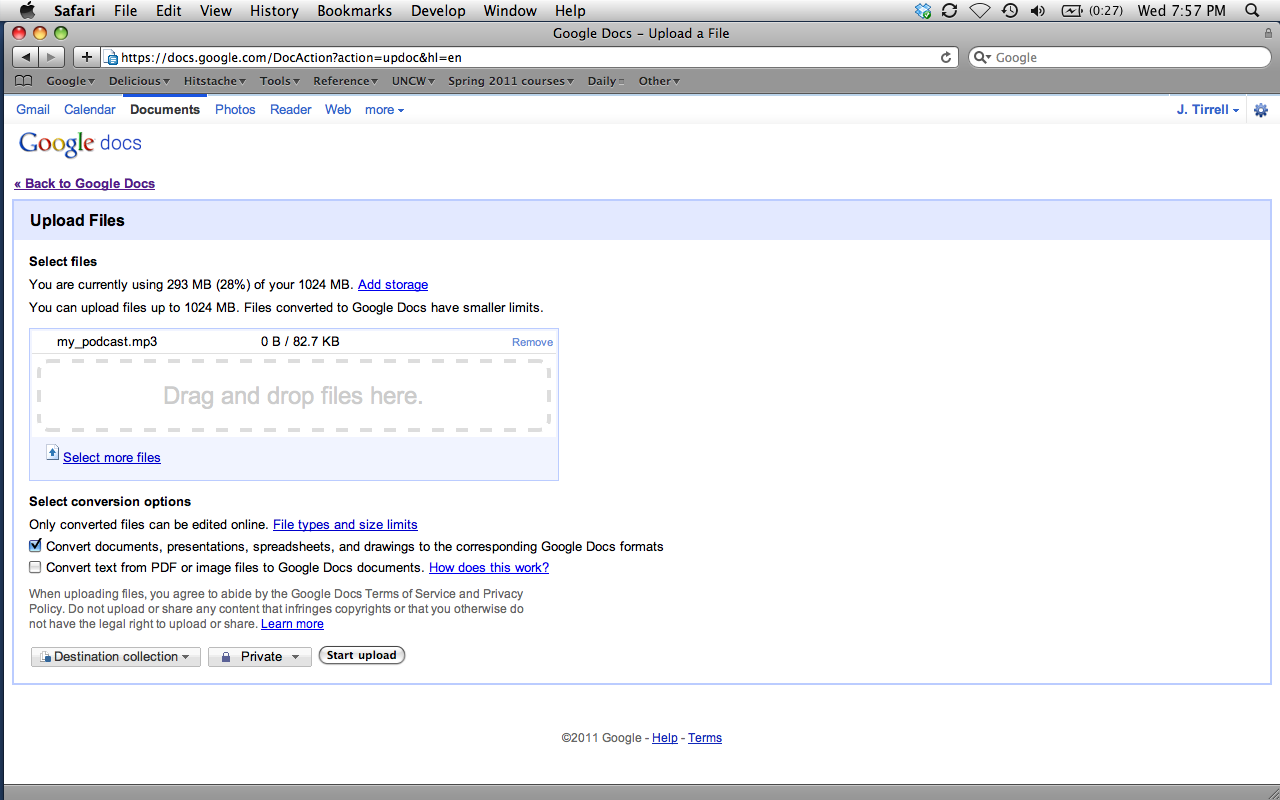
Task: Open the Window menu
Action: point(510,11)
